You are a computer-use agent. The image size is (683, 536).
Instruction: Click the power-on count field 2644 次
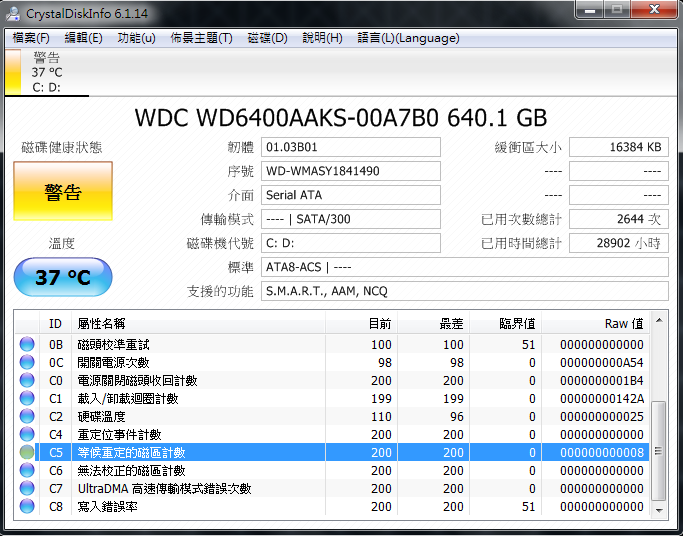619,219
